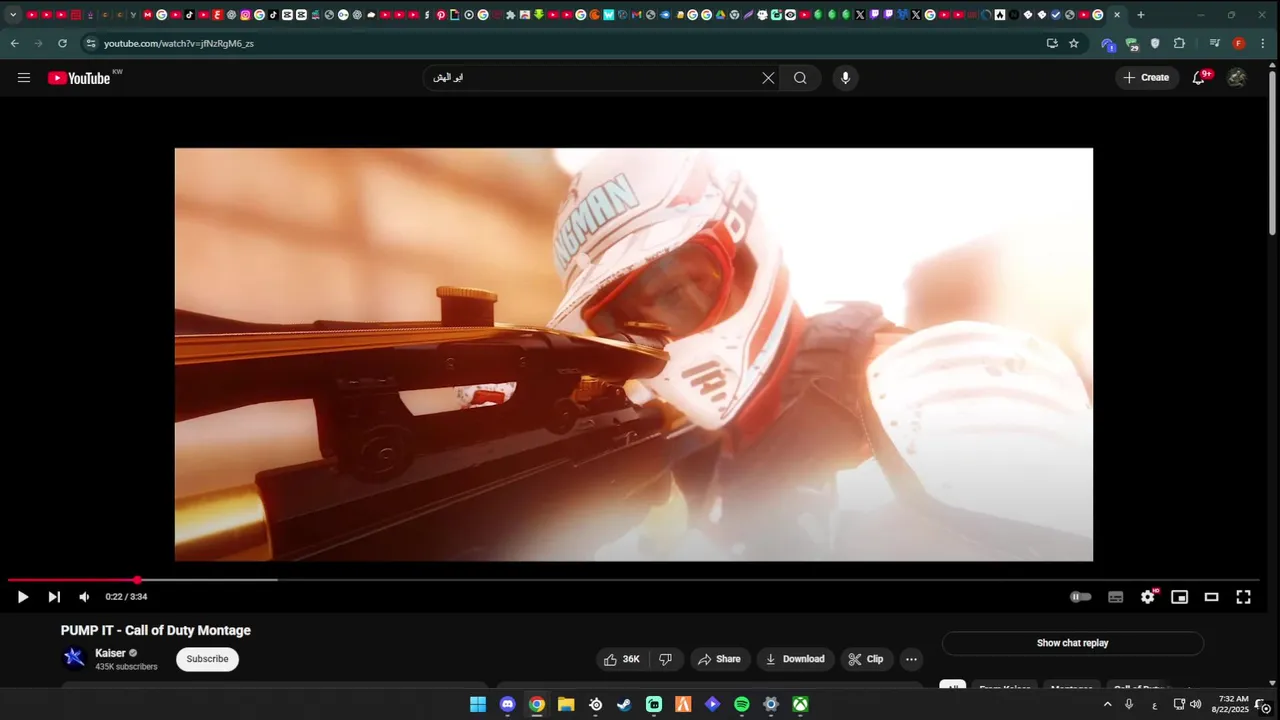1280x720 pixels.
Task: Show chat replay
Action: point(1072,643)
